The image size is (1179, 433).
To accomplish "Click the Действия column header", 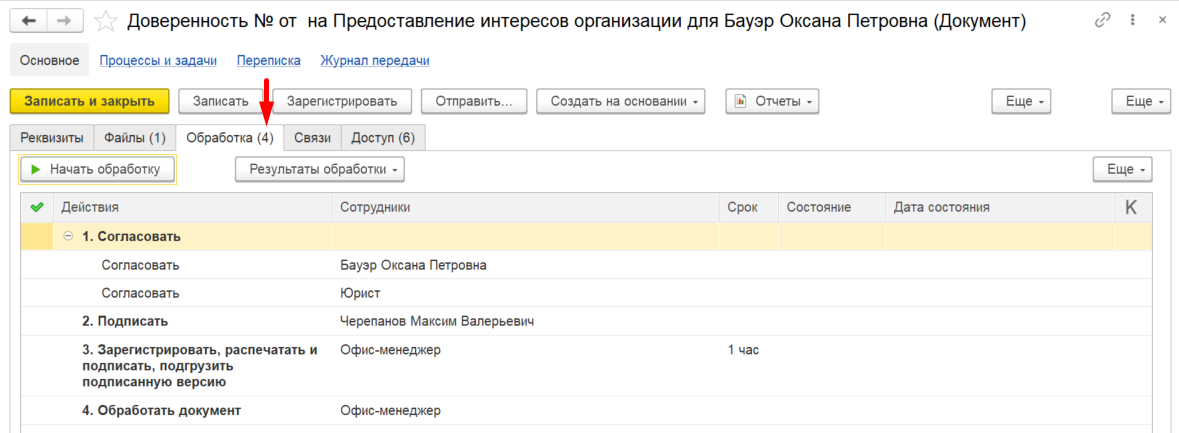I will pyautogui.click(x=192, y=207).
